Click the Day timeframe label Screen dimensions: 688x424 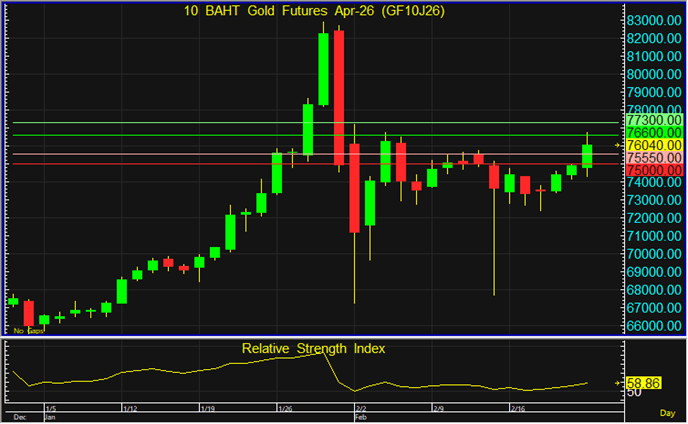pyautogui.click(x=666, y=413)
